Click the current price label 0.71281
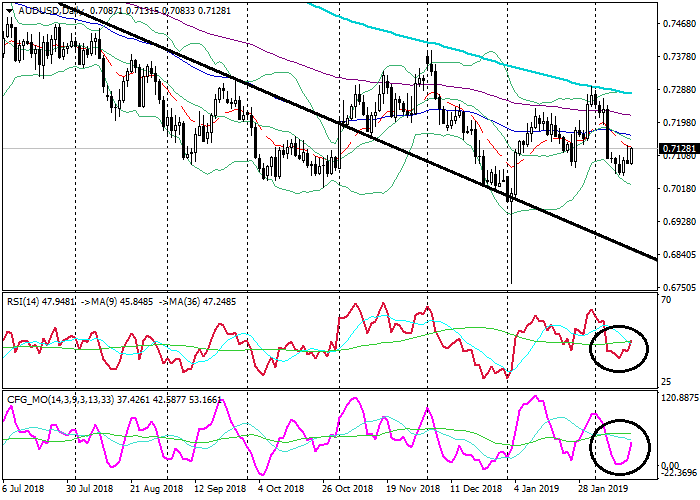This screenshot has width=700, height=500. click(x=678, y=149)
